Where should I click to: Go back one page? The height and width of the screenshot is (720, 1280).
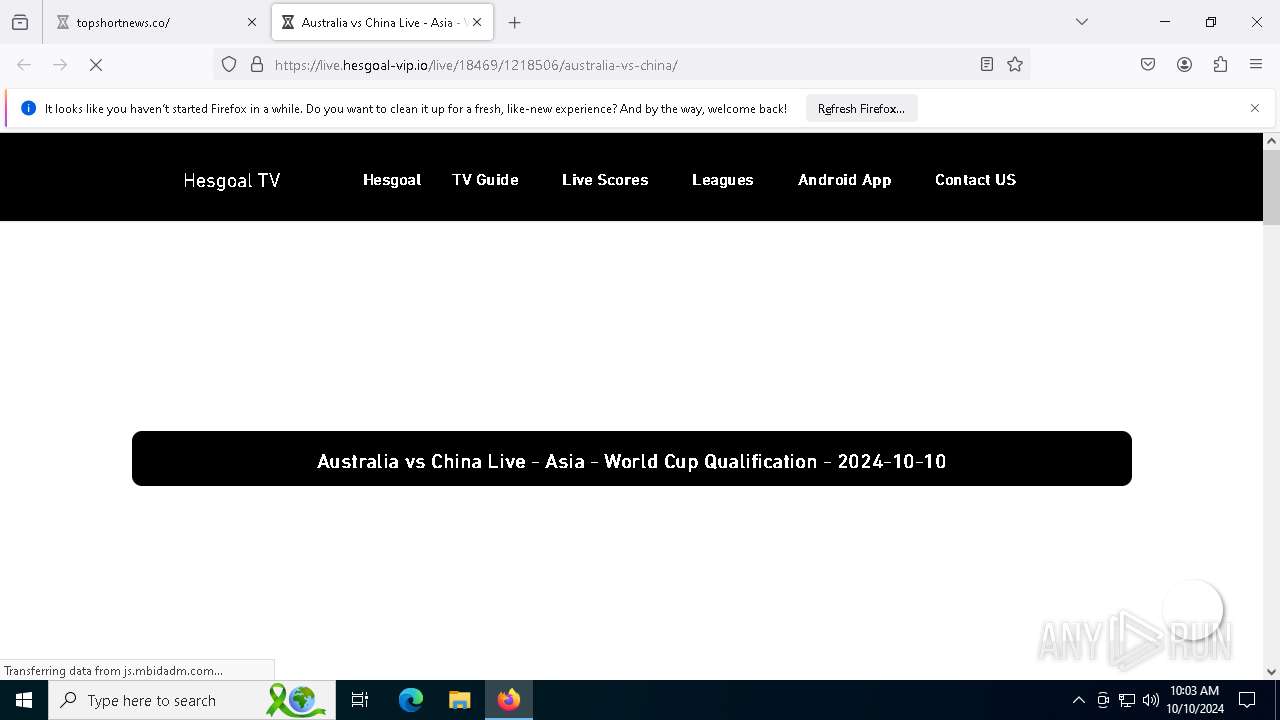pyautogui.click(x=24, y=65)
